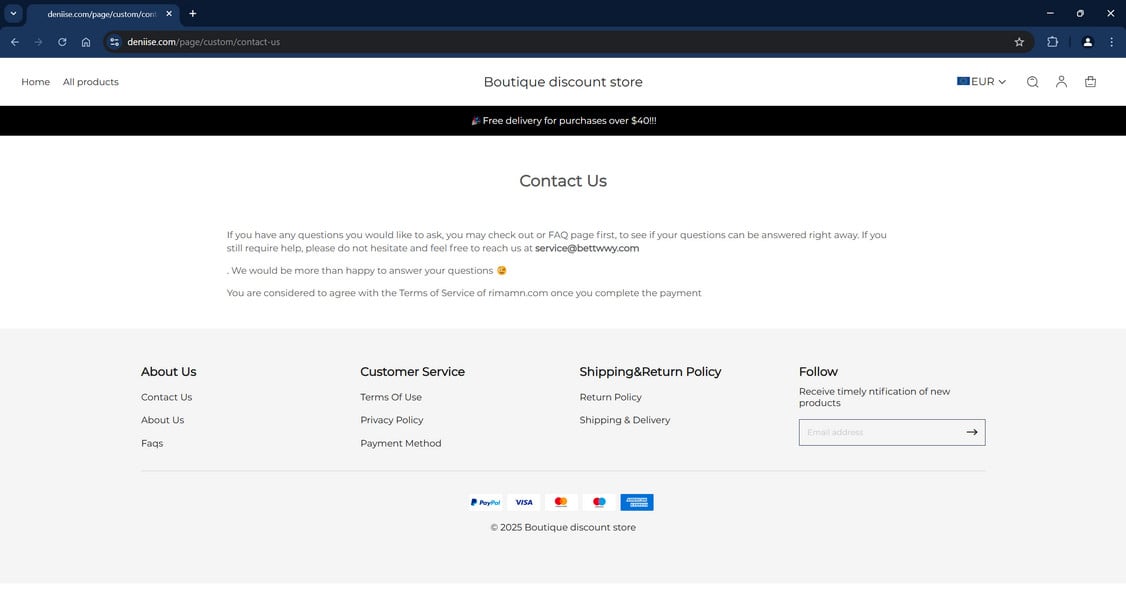
Task: Open the store search icon
Action: point(1032,82)
